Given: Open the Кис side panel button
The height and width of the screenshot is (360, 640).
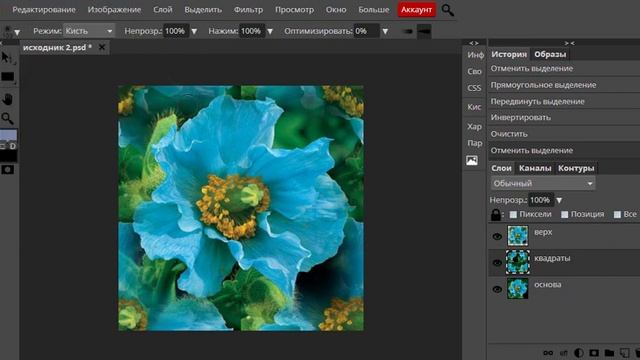Looking at the screenshot, I should tap(474, 107).
